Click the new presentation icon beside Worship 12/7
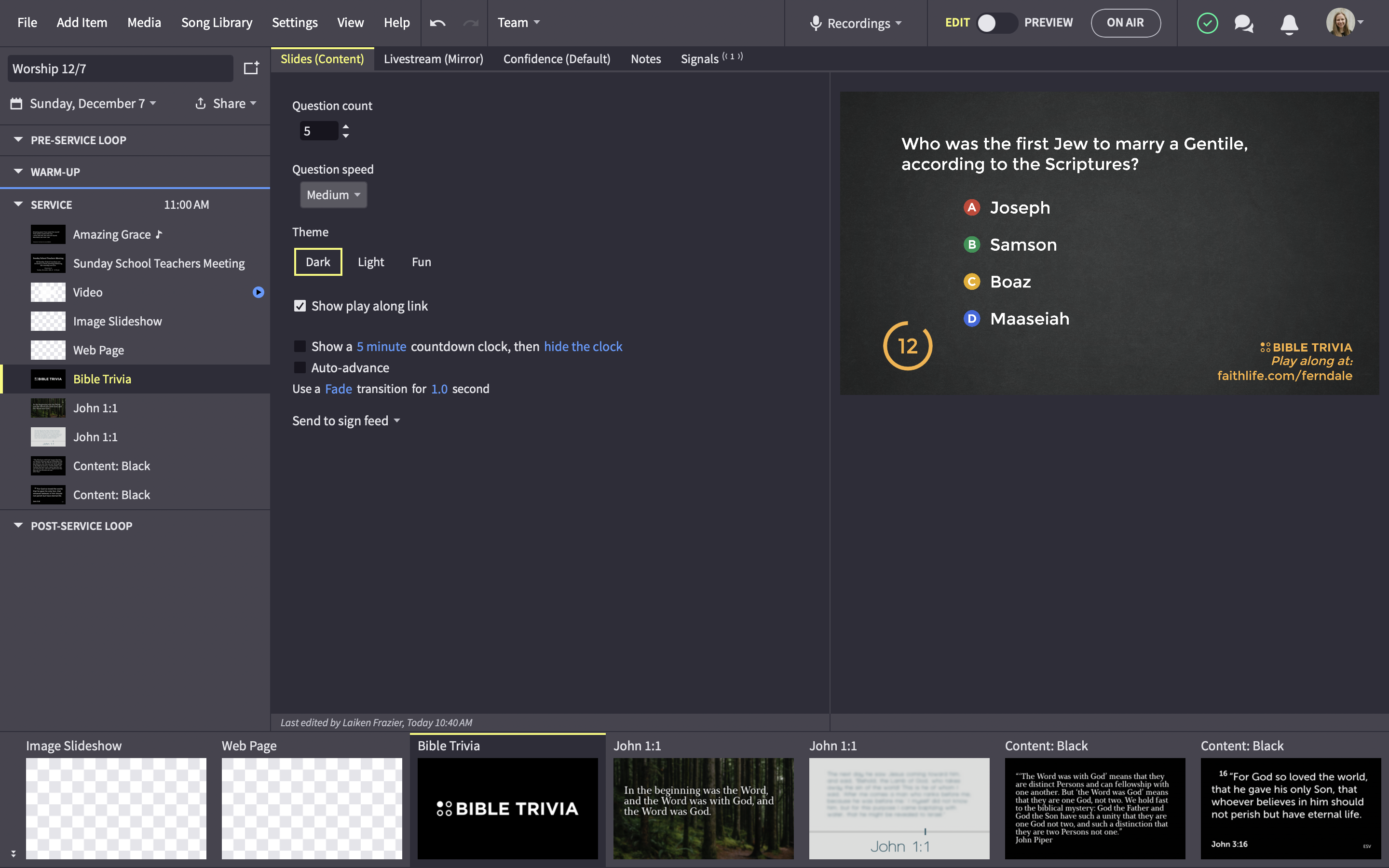Image resolution: width=1389 pixels, height=868 pixels. [251, 68]
